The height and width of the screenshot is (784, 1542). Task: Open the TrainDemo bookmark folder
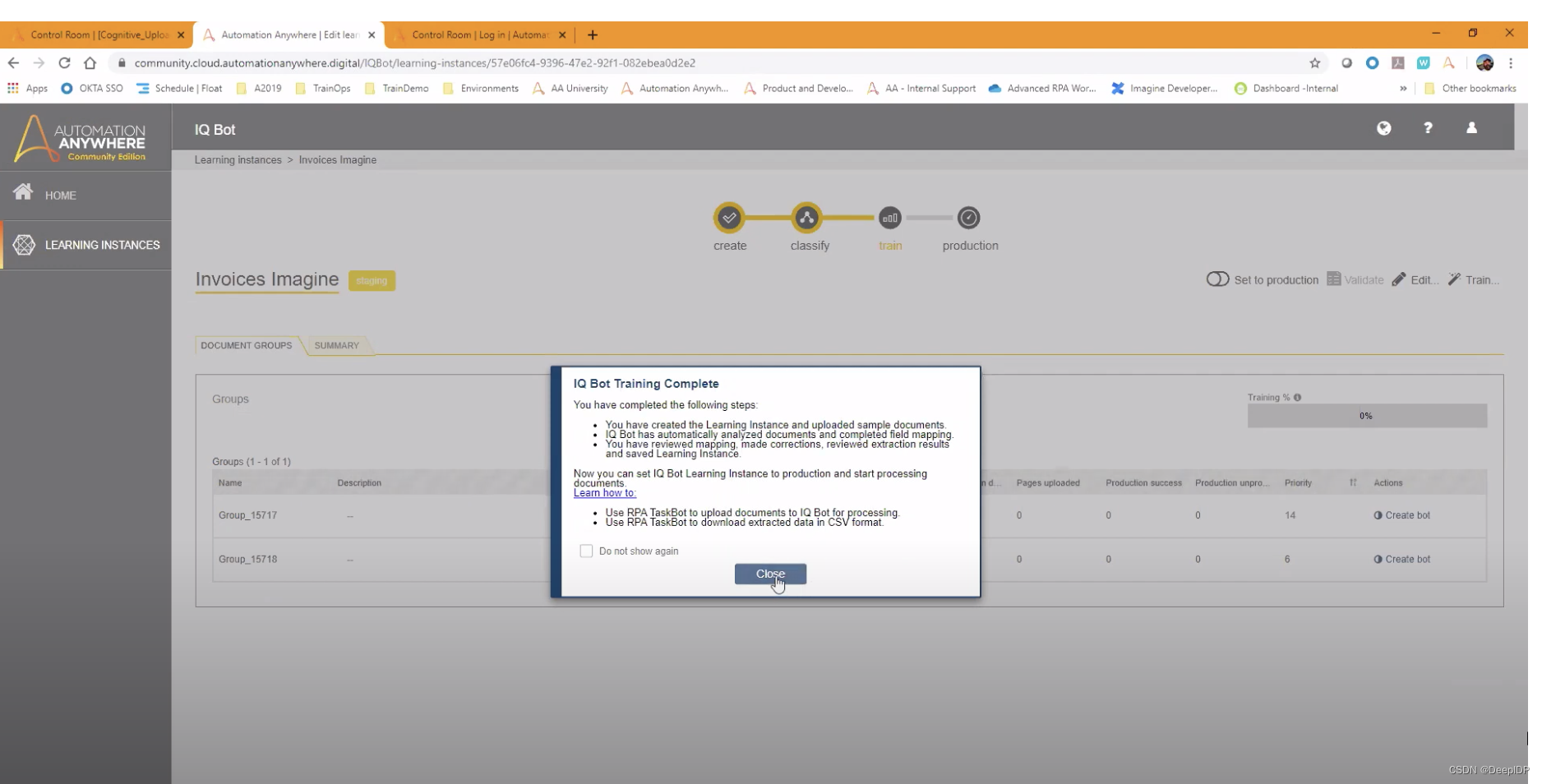pyautogui.click(x=396, y=88)
